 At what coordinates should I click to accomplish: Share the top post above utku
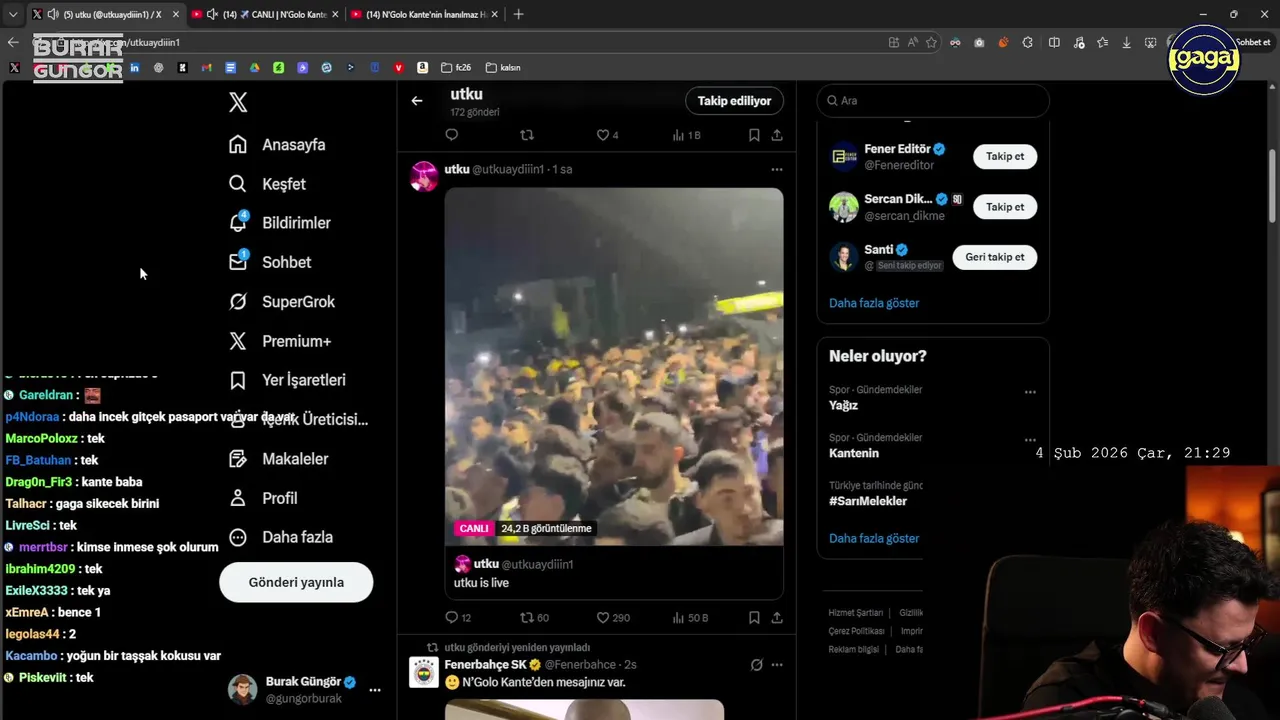[777, 135]
